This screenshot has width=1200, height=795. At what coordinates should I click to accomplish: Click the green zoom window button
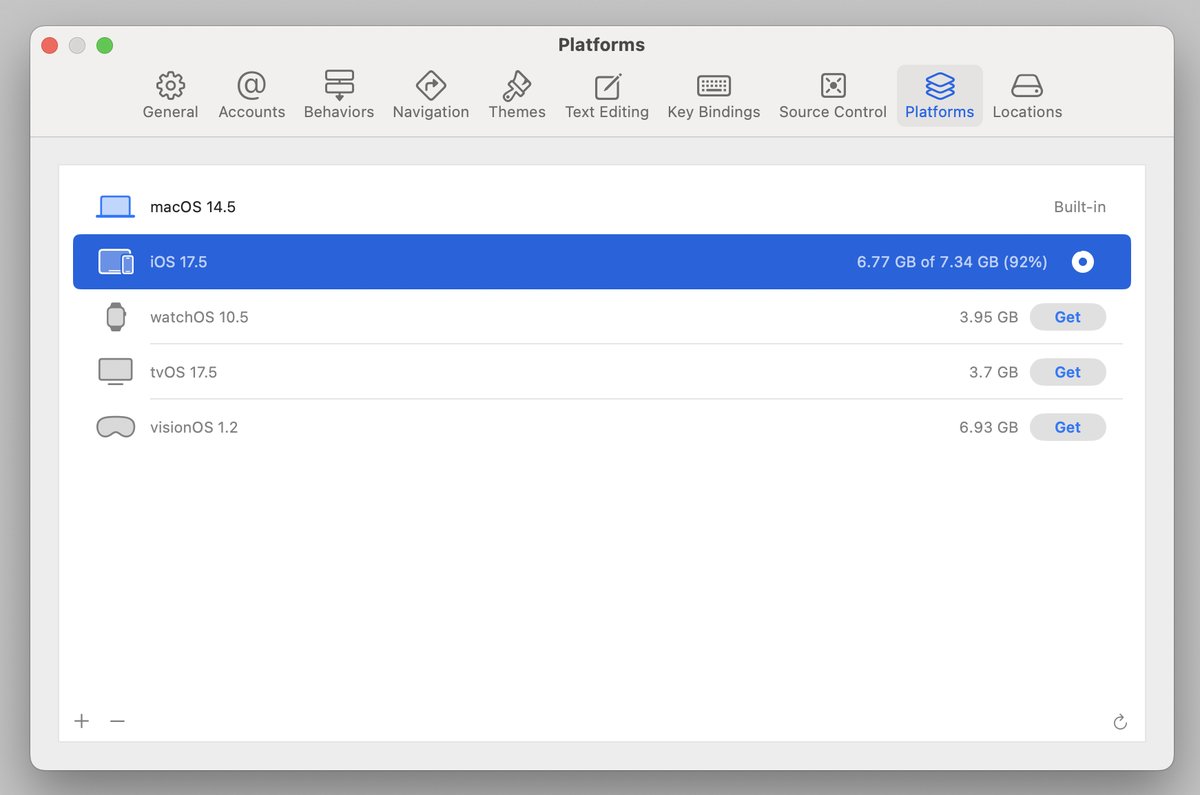(x=104, y=45)
